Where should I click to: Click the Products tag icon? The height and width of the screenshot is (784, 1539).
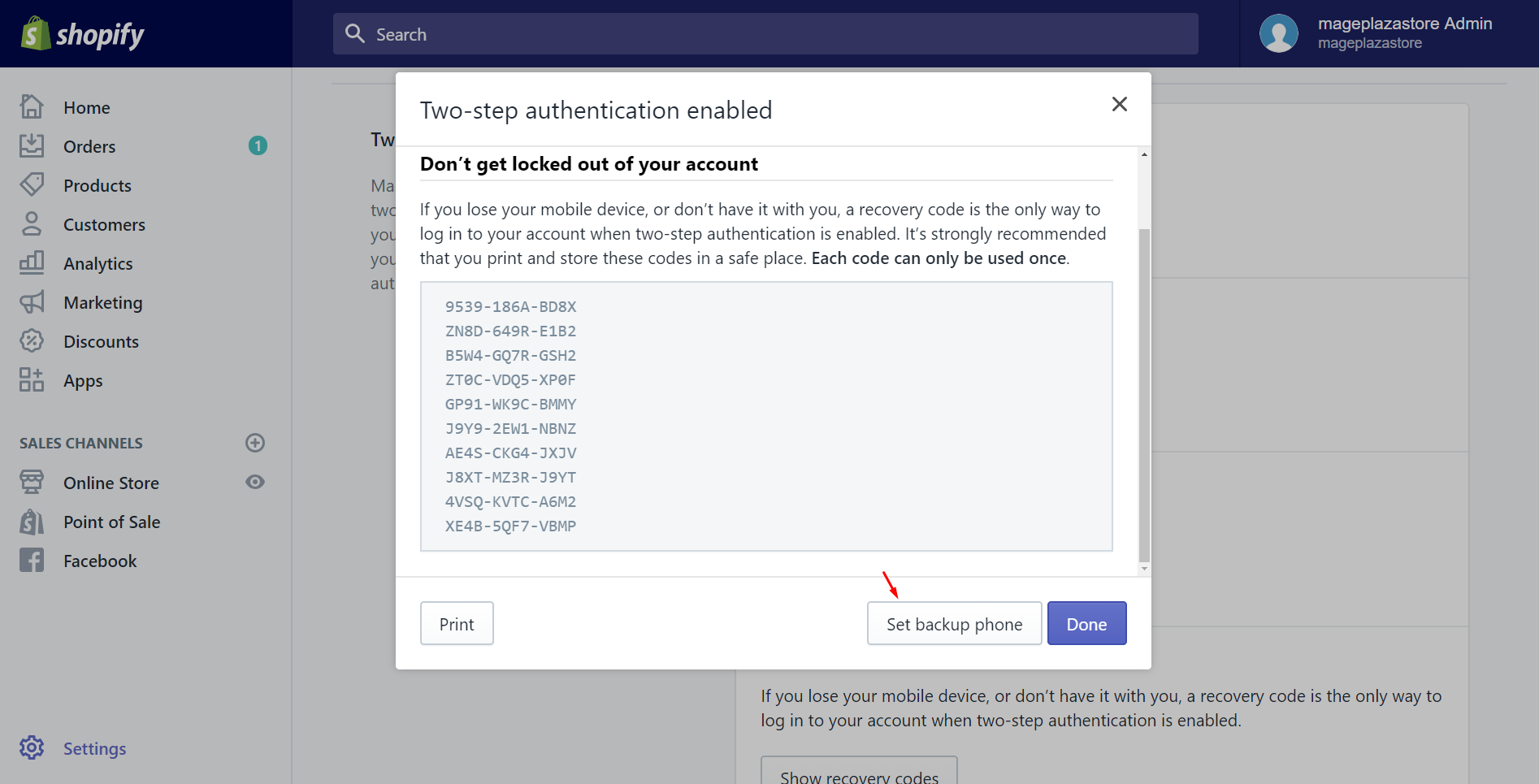click(32, 184)
